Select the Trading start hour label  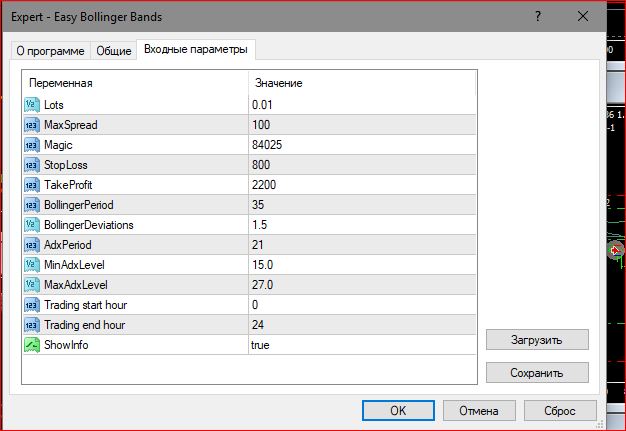tap(85, 305)
